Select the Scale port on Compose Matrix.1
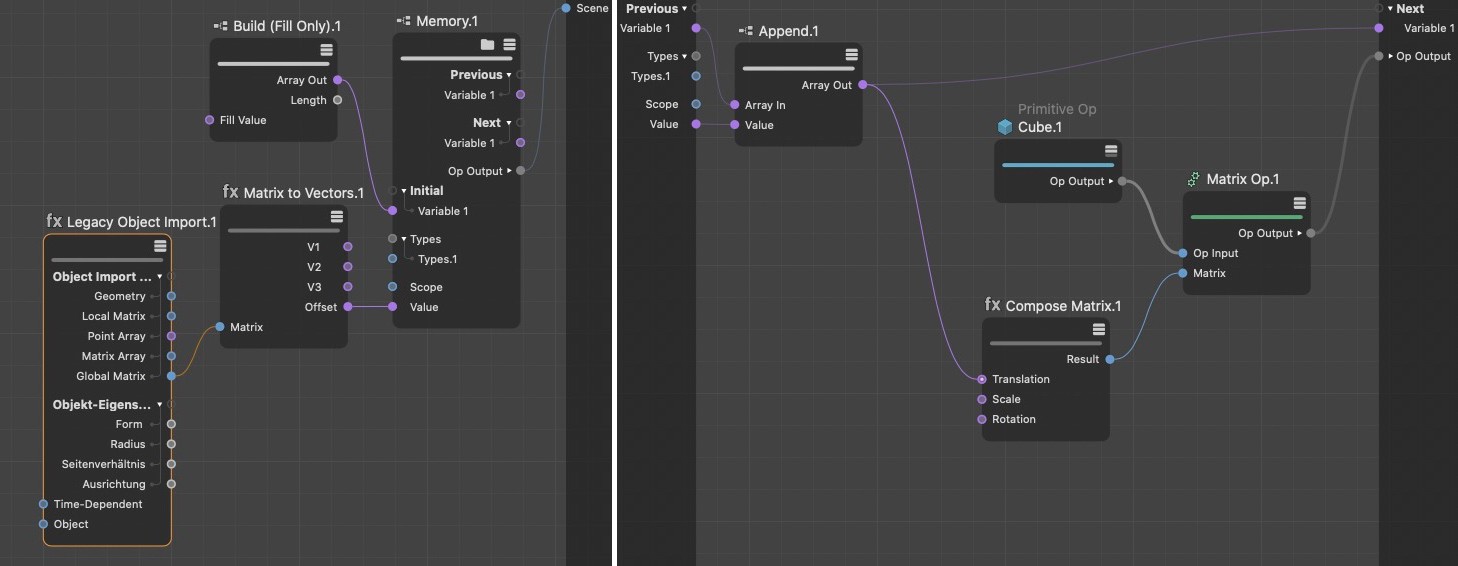This screenshot has width=1458, height=566. [982, 399]
